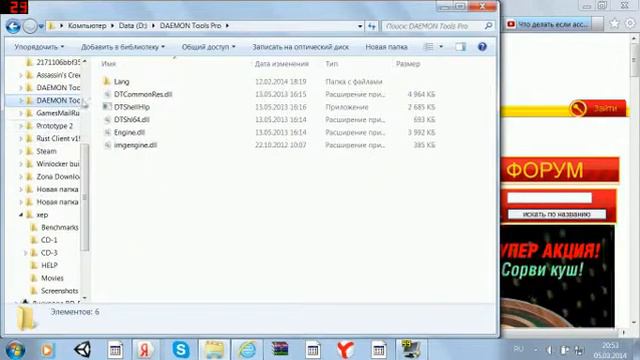Screen dimensions: 640x360
Task: Click the RU language indicator
Action: click(519, 349)
